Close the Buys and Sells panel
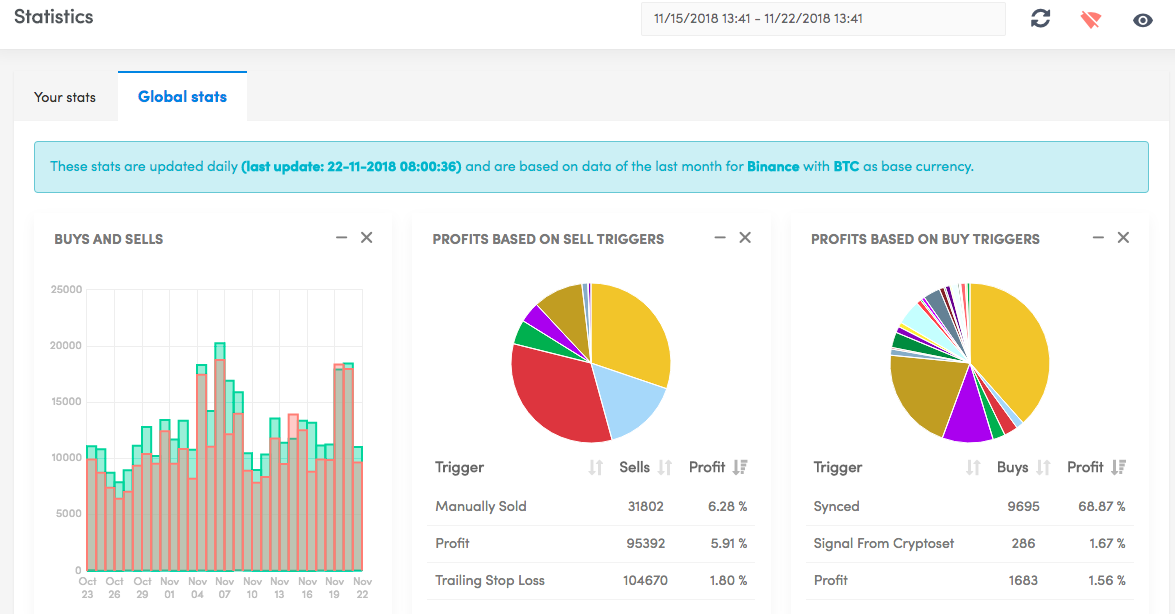The height and width of the screenshot is (614, 1175). pos(366,238)
